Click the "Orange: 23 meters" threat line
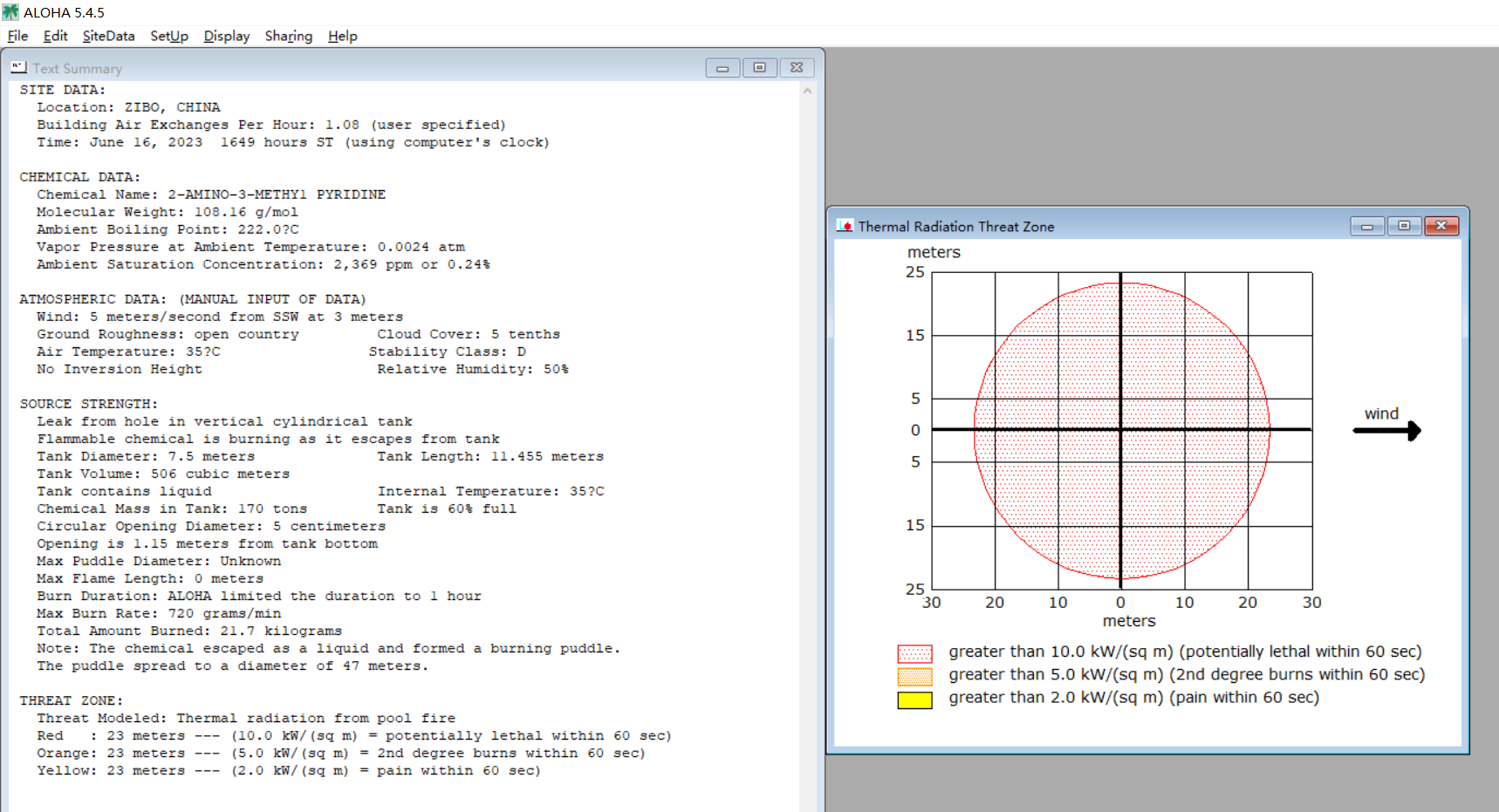 point(341,753)
